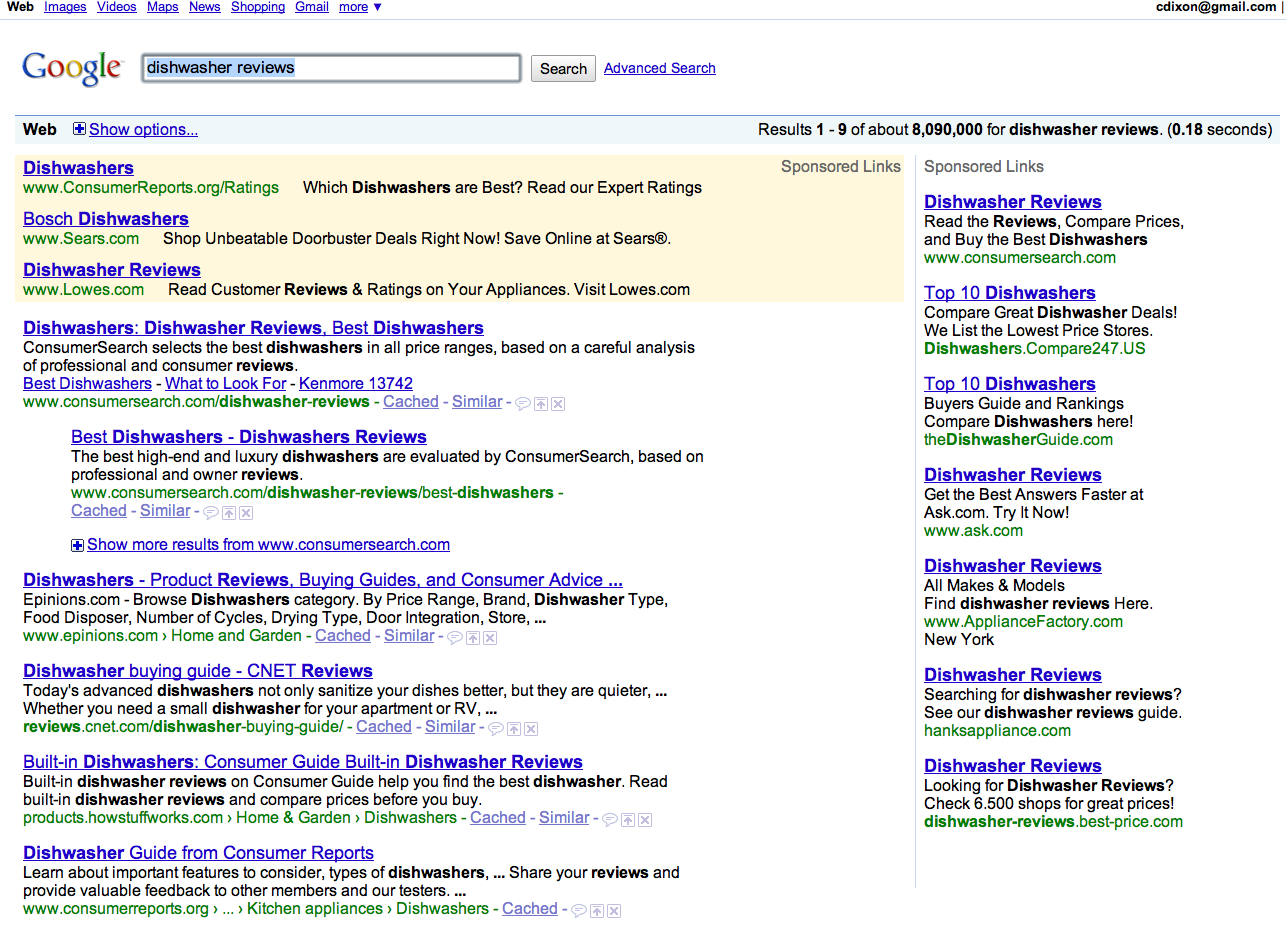1286x929 pixels.
Task: Remove the Epinions result with X icon
Action: point(490,637)
